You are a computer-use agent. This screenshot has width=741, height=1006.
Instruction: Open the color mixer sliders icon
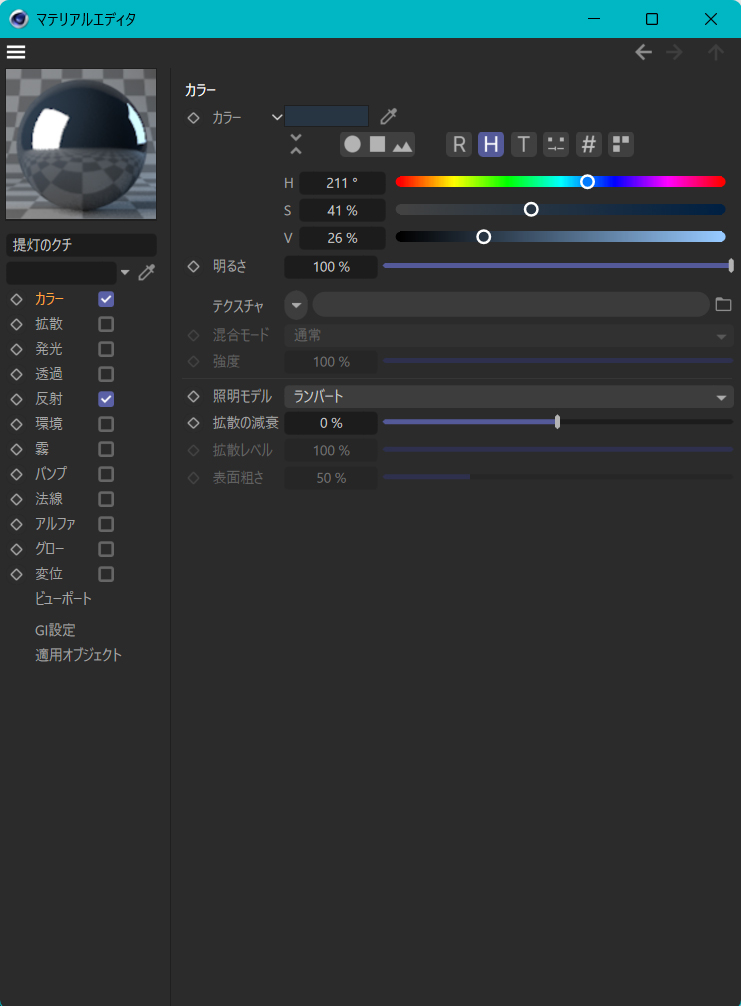click(556, 144)
